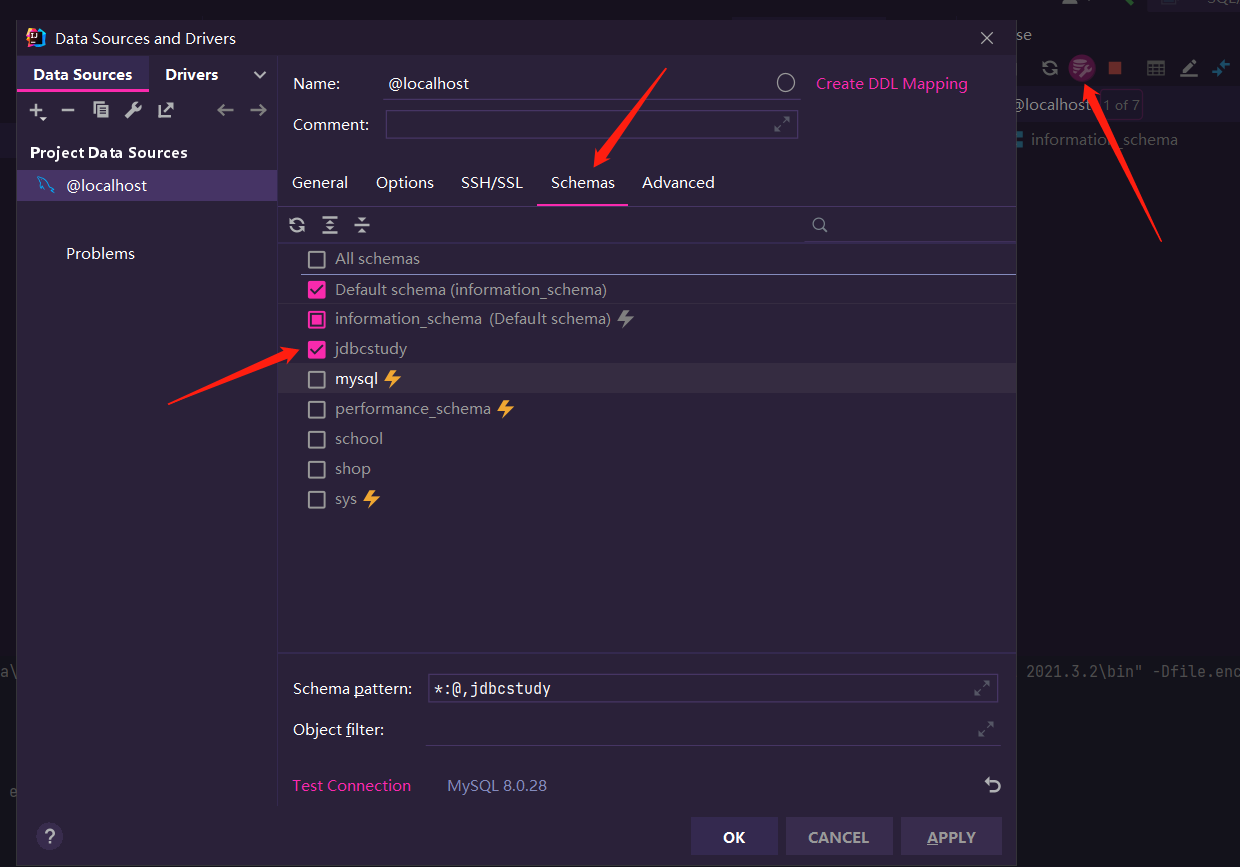This screenshot has width=1240, height=867.
Task: Open the tabs dropdown chevron beside Drivers
Action: [x=260, y=75]
